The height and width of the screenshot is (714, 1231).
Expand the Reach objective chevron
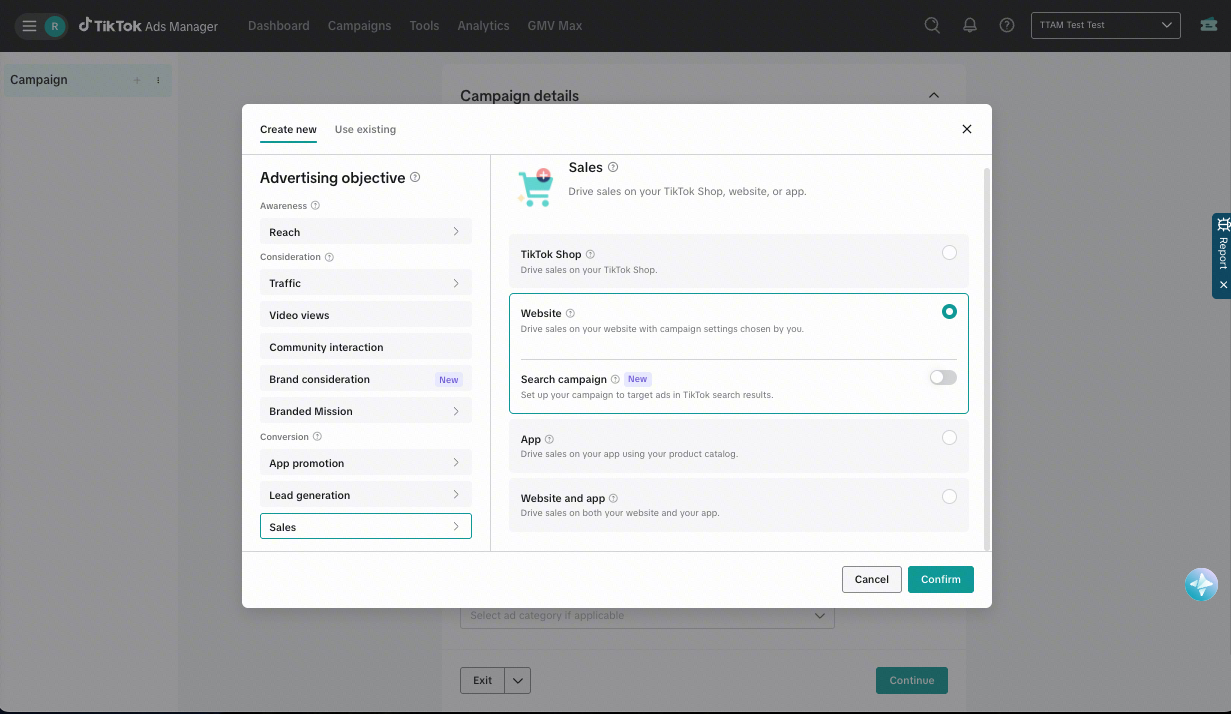click(x=456, y=231)
